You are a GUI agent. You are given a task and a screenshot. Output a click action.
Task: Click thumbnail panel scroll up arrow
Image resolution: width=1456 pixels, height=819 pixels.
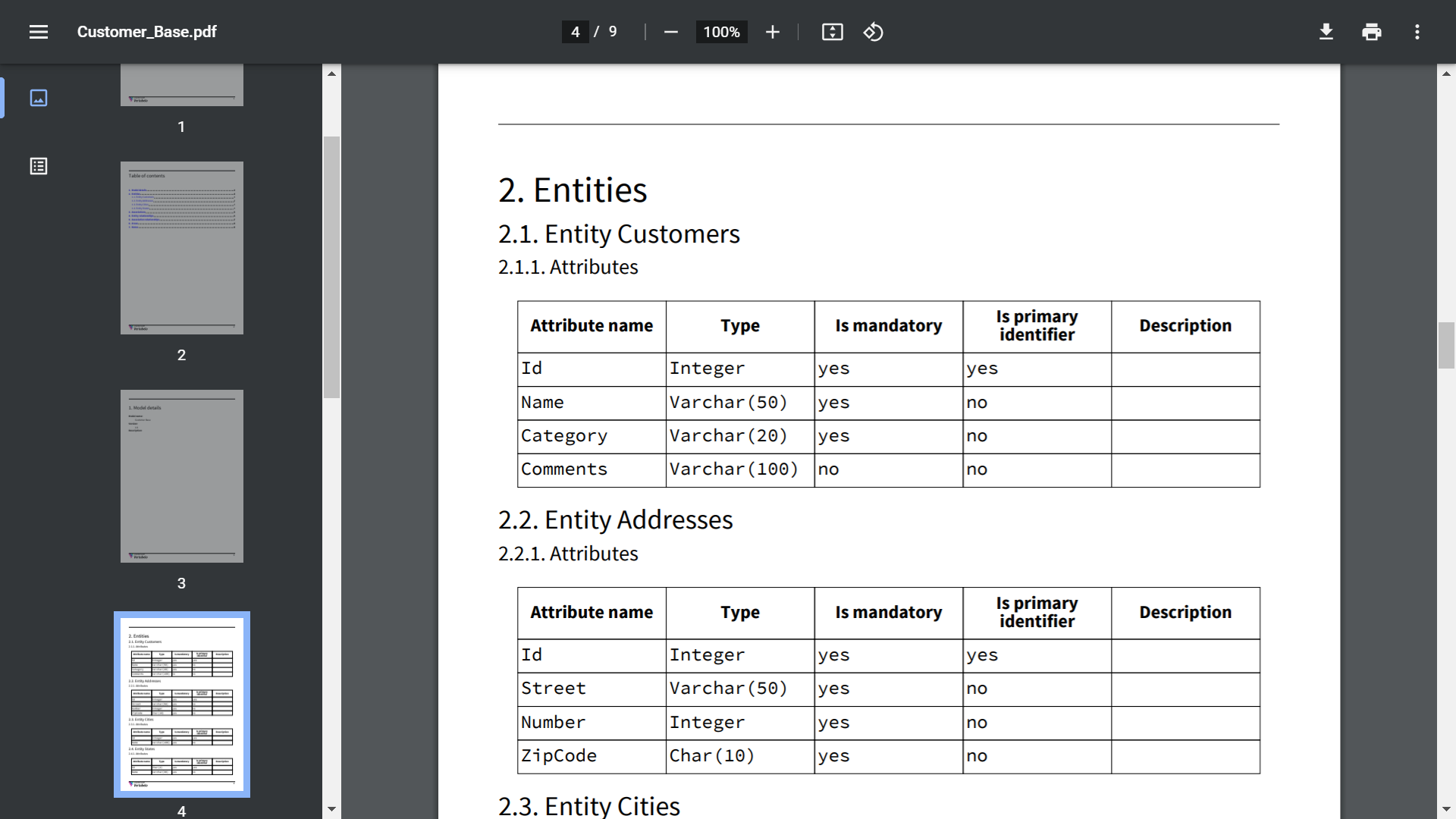coord(331,74)
